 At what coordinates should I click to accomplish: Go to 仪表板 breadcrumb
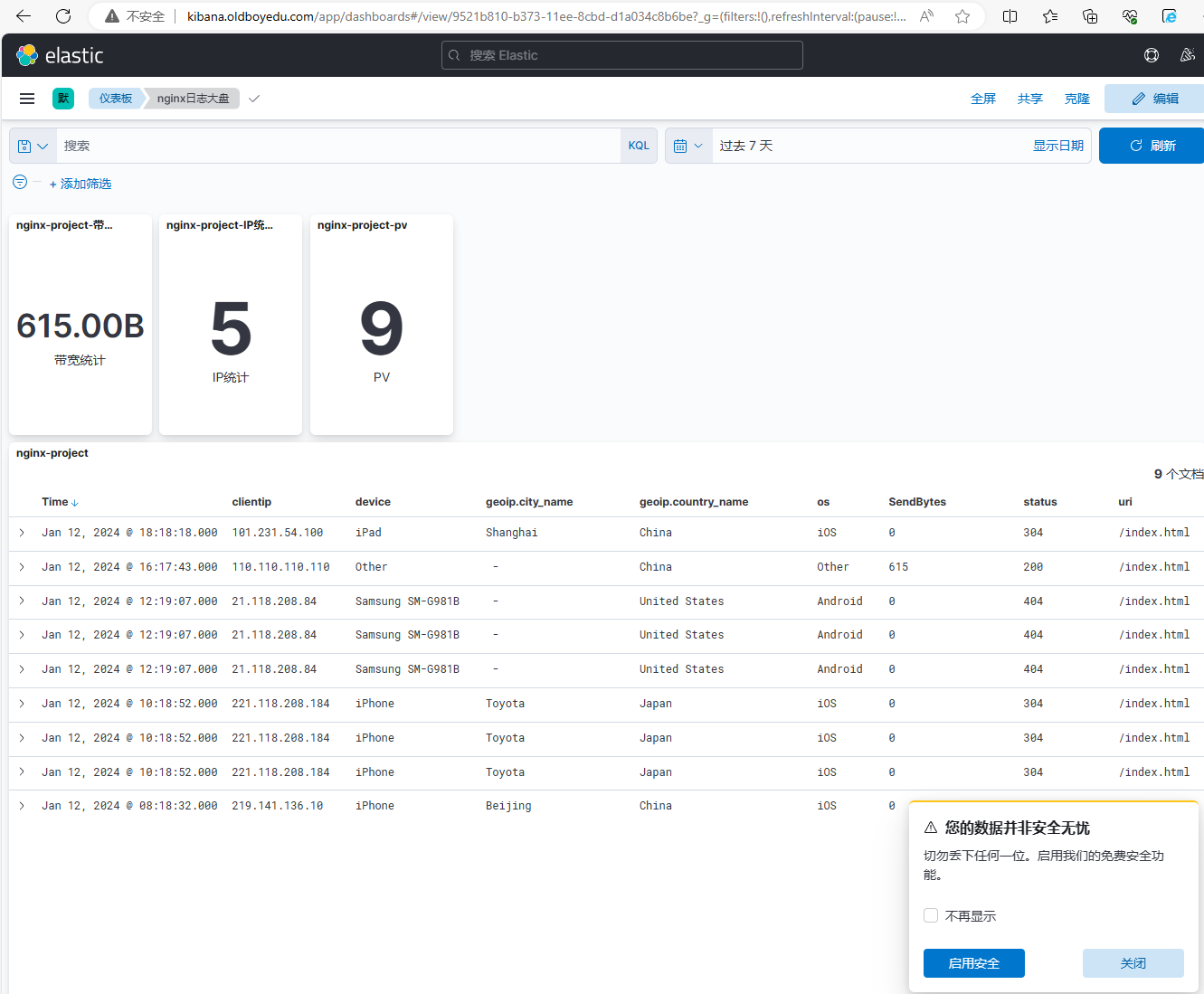pyautogui.click(x=115, y=99)
